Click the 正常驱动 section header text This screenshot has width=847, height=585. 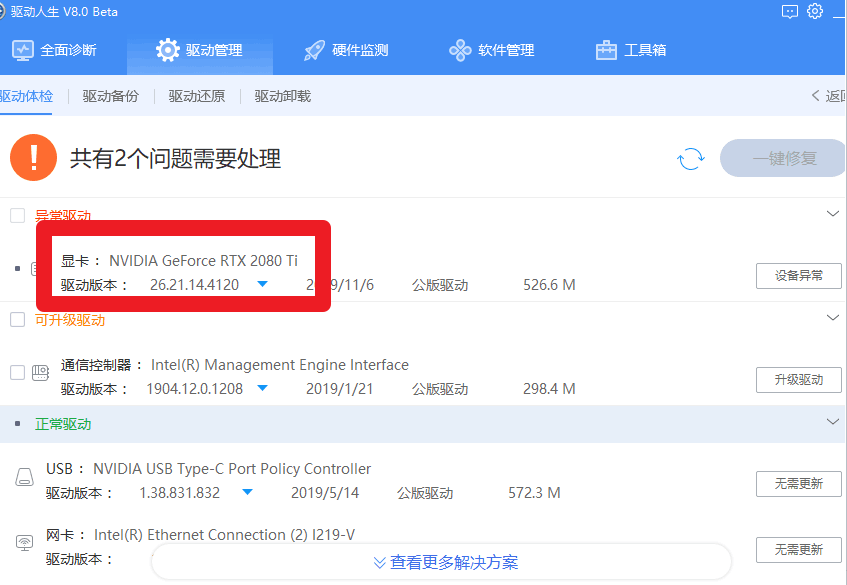click(x=63, y=424)
